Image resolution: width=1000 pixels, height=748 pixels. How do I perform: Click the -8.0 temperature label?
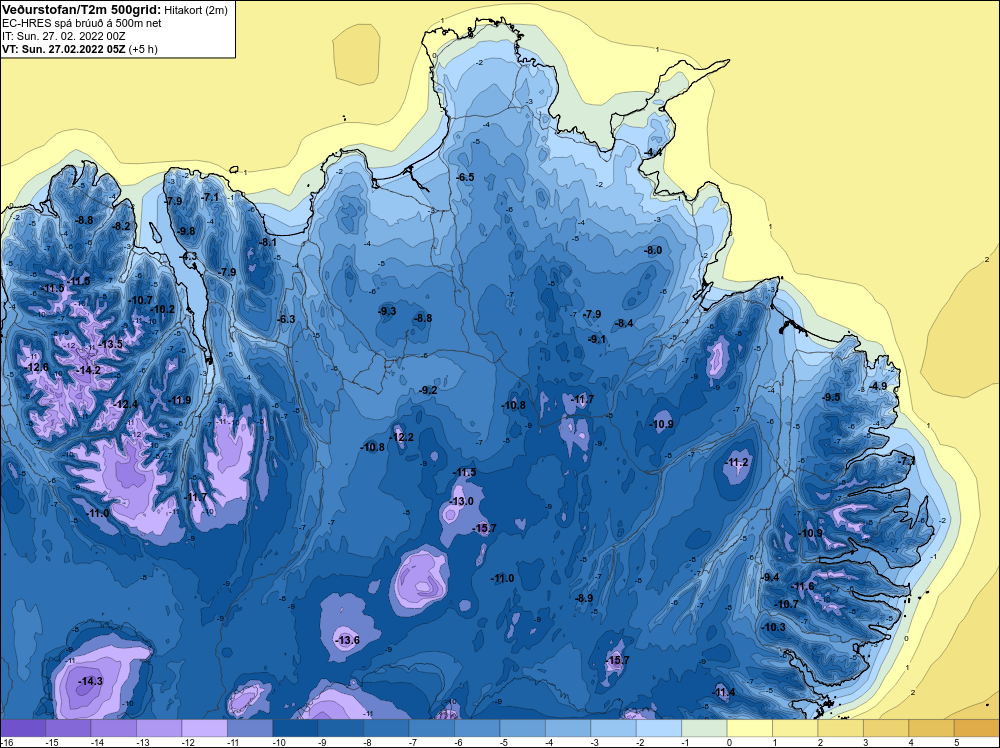click(652, 251)
